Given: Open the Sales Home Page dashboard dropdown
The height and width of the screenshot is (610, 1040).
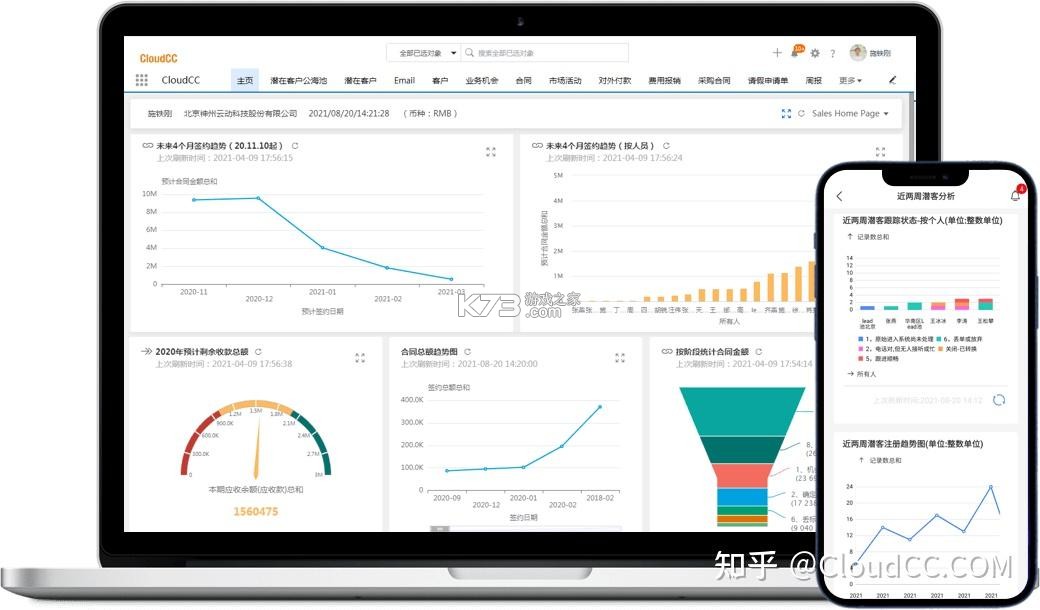Looking at the screenshot, I should [850, 113].
